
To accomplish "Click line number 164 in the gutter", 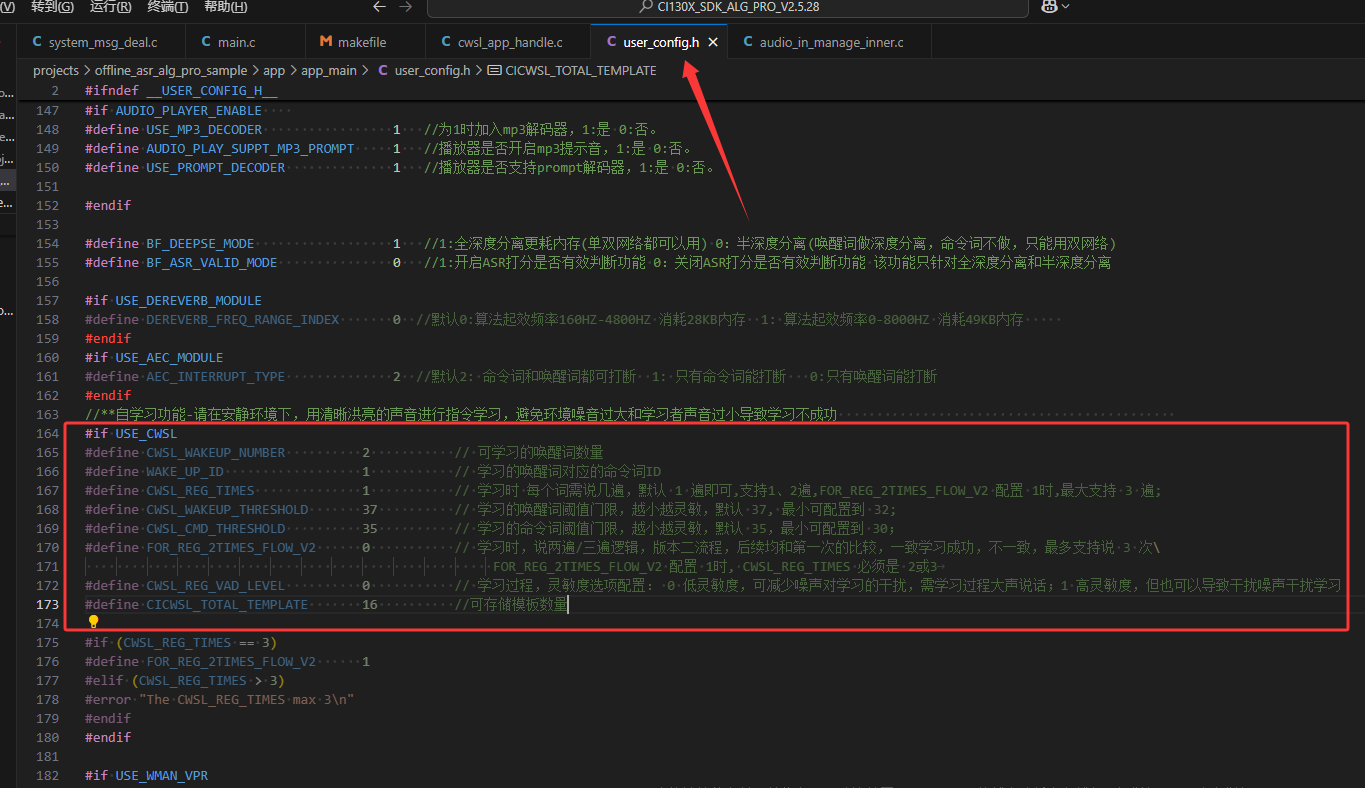I will (x=47, y=433).
